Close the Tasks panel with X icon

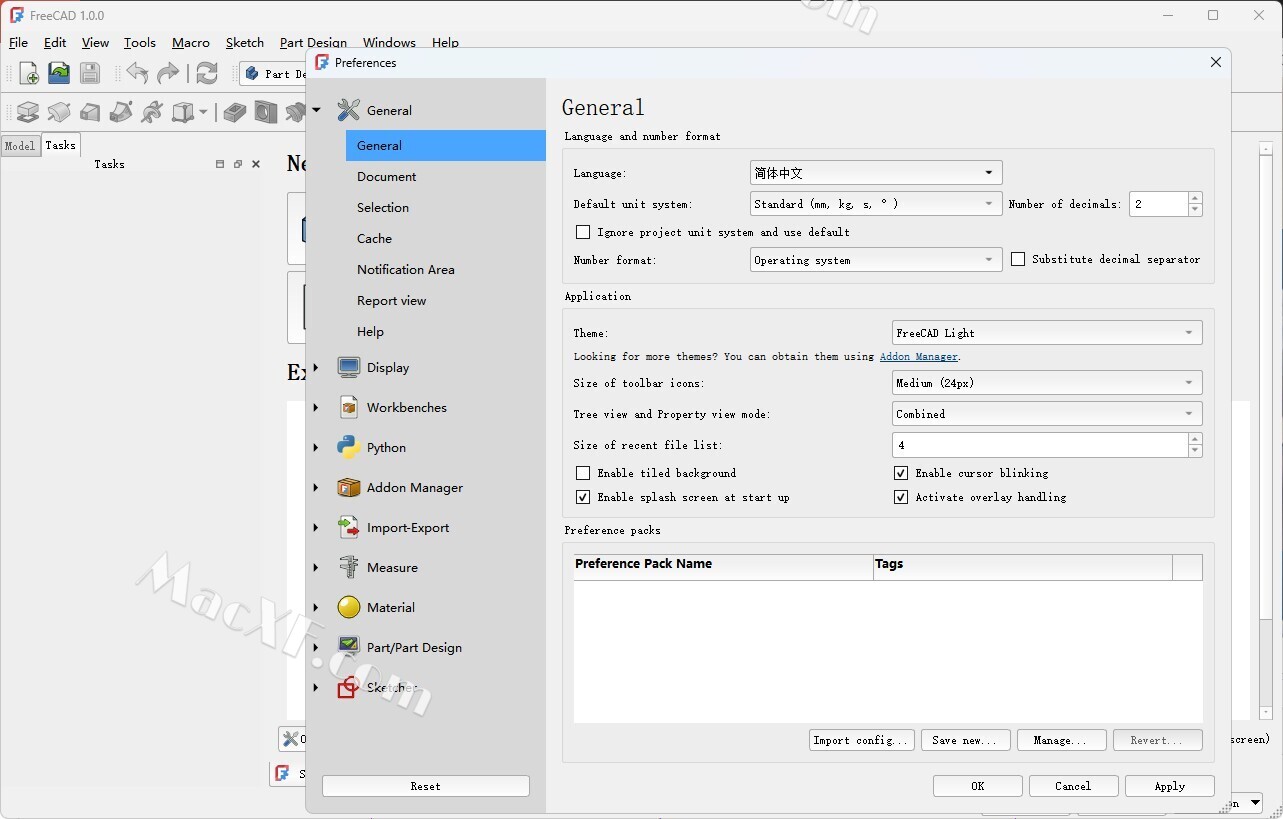(x=256, y=164)
